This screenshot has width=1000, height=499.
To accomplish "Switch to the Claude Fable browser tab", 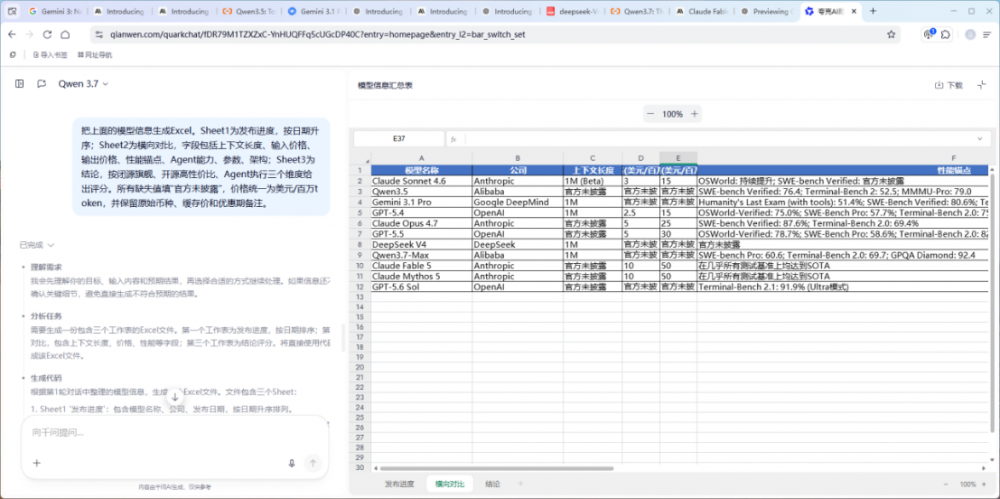I will pyautogui.click(x=702, y=11).
